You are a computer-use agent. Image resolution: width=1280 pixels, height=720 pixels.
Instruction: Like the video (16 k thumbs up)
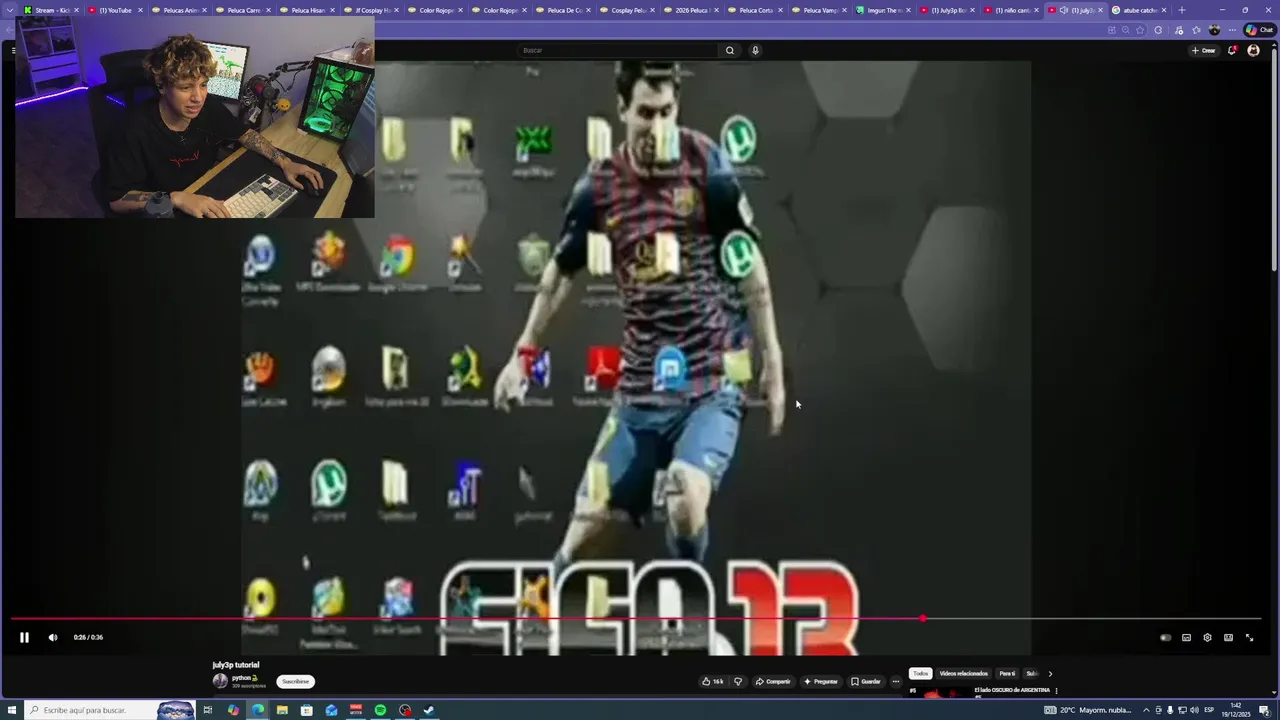click(712, 681)
